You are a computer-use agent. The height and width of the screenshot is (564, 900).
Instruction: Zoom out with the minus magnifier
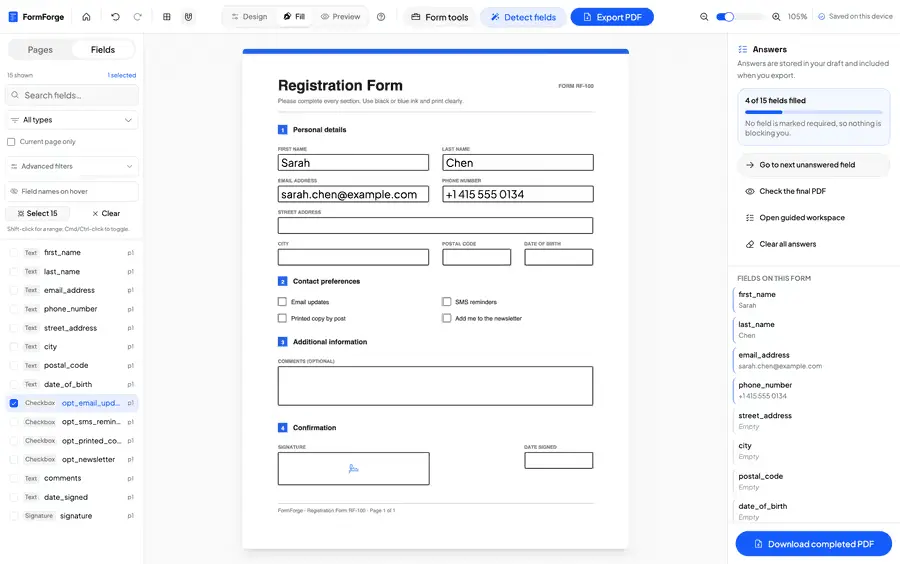click(704, 17)
